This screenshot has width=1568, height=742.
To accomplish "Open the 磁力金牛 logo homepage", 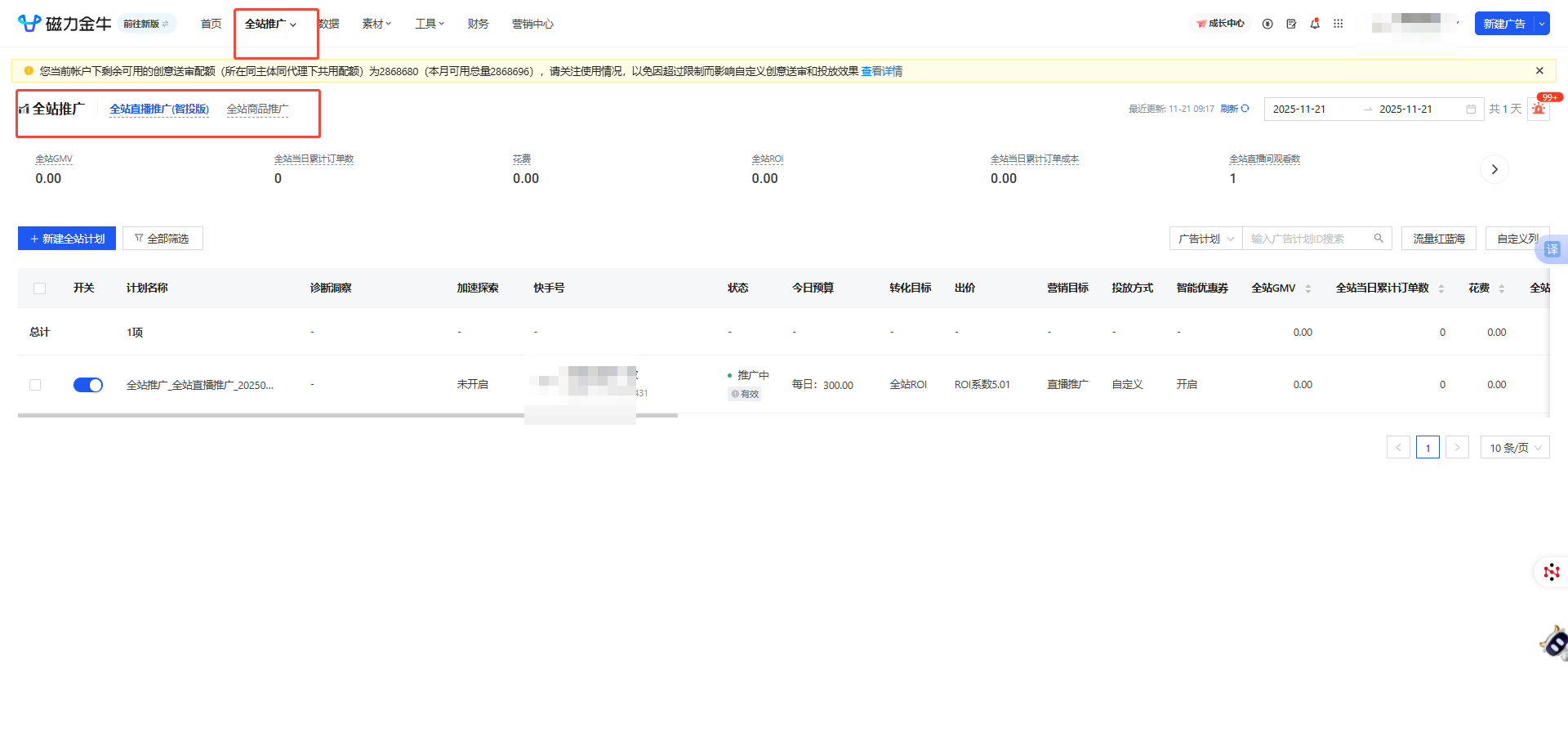I will click(64, 24).
